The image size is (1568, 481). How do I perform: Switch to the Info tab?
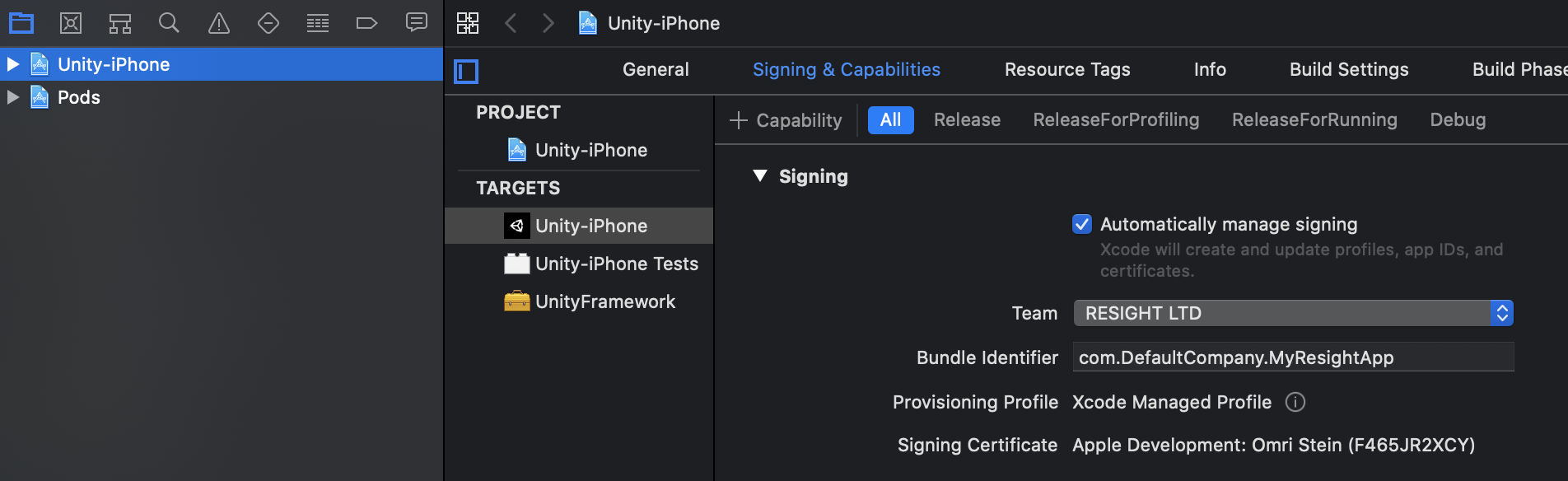[1210, 70]
